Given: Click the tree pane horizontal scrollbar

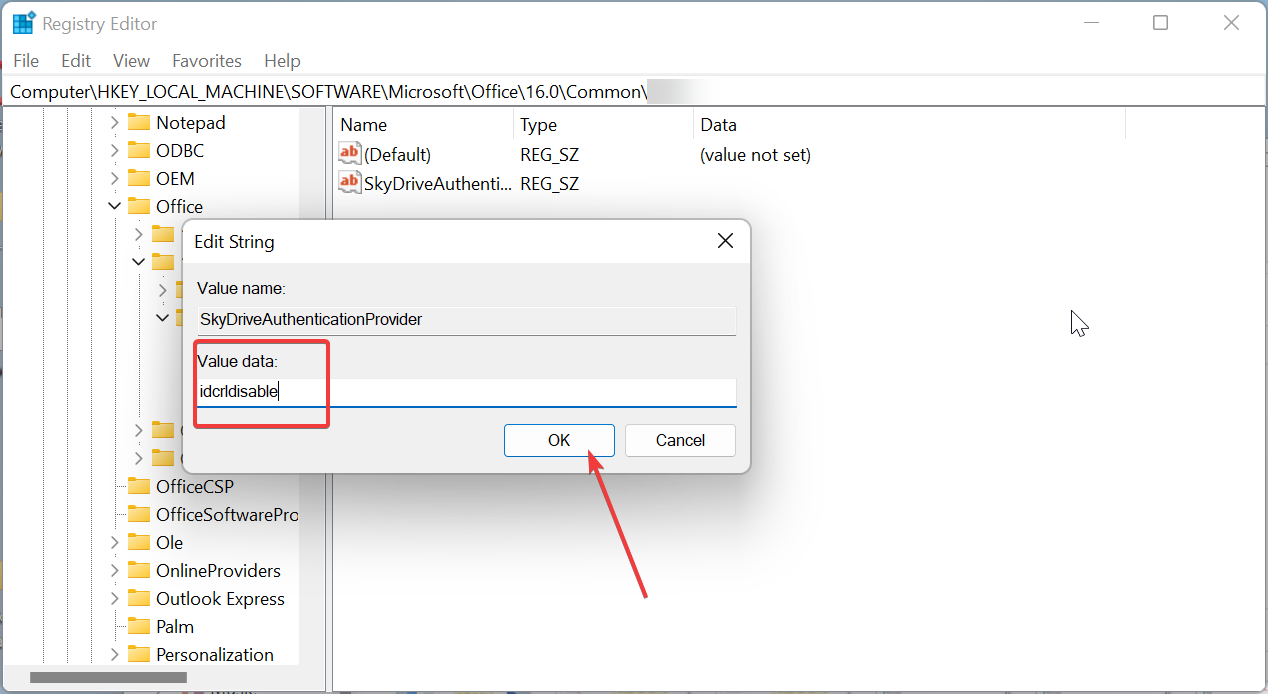Looking at the screenshot, I should pyautogui.click(x=108, y=677).
